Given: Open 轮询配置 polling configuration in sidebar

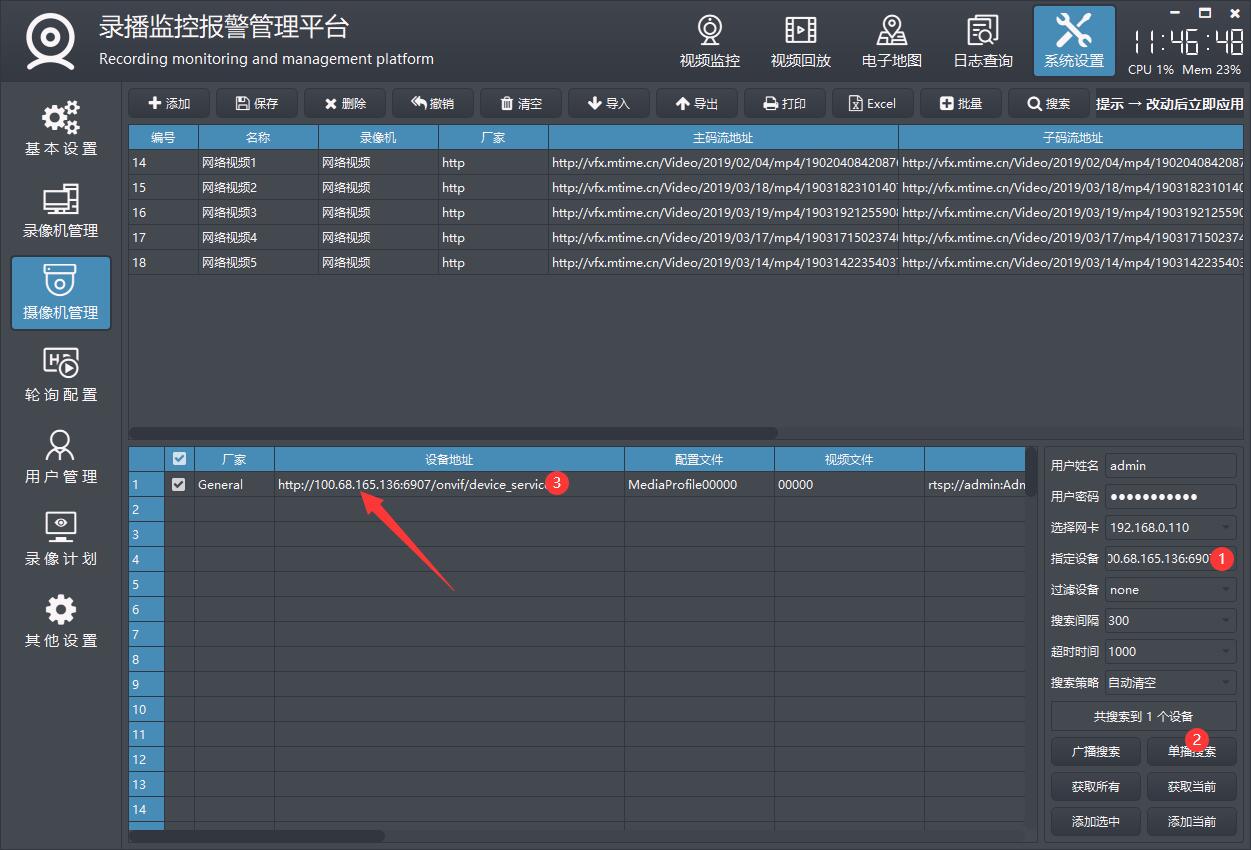Looking at the screenshot, I should pyautogui.click(x=61, y=375).
